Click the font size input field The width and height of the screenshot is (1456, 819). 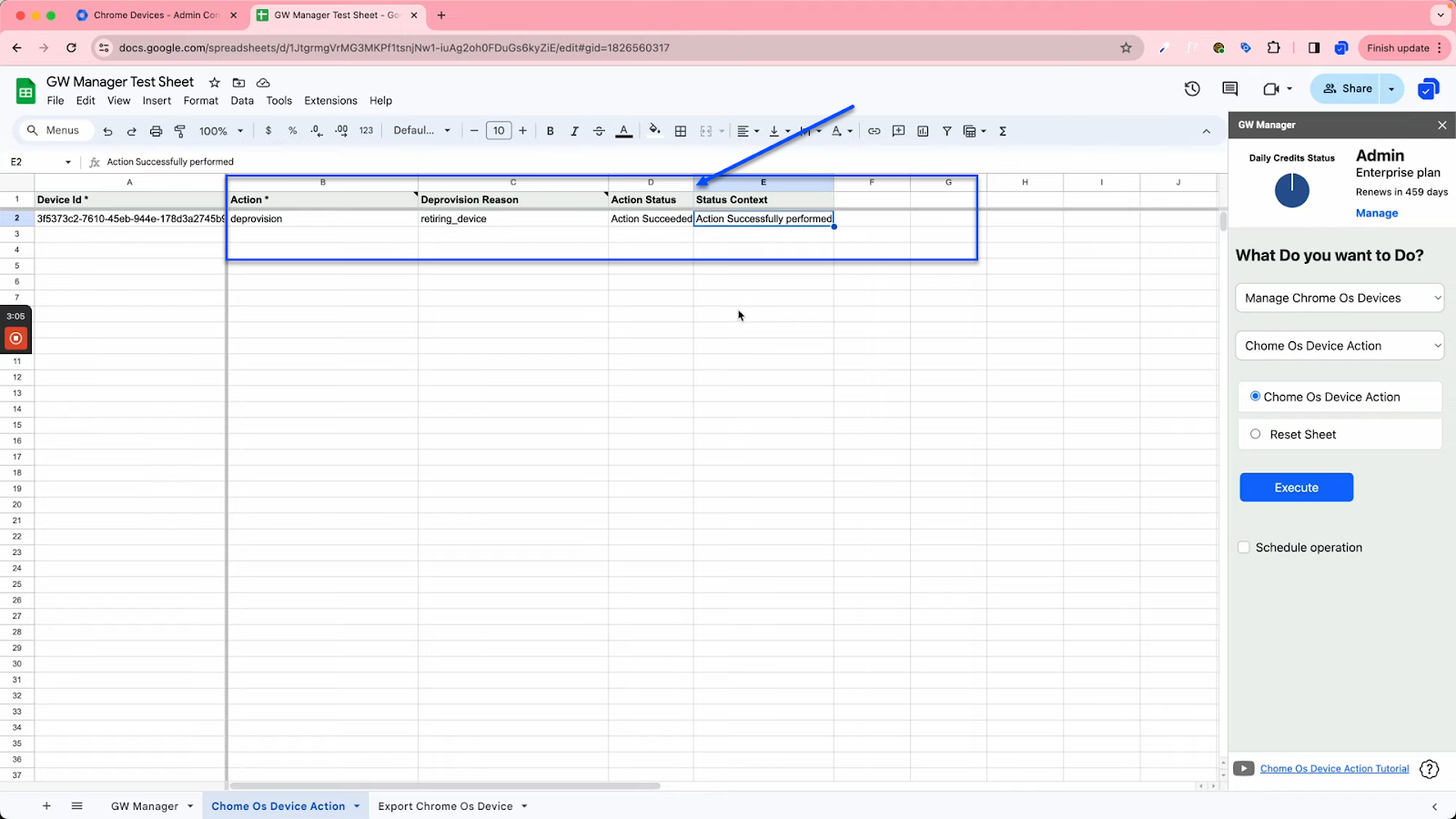[x=499, y=131]
